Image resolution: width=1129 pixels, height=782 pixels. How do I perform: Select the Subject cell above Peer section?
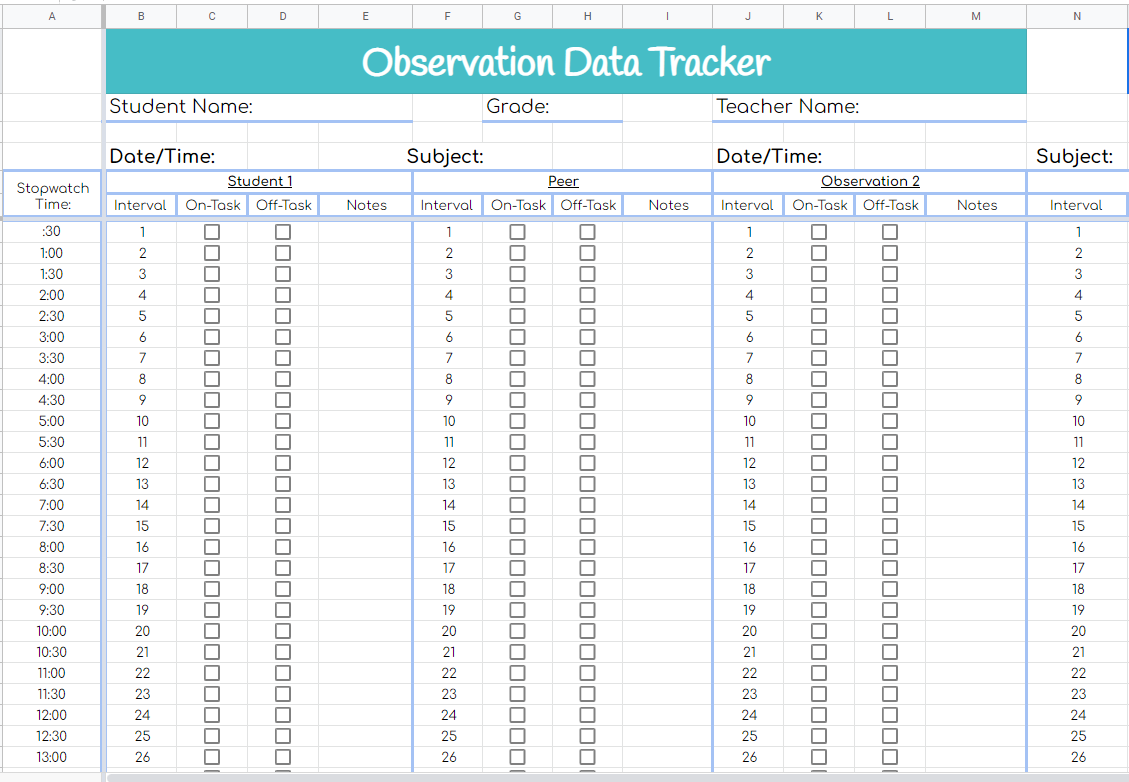tap(446, 156)
